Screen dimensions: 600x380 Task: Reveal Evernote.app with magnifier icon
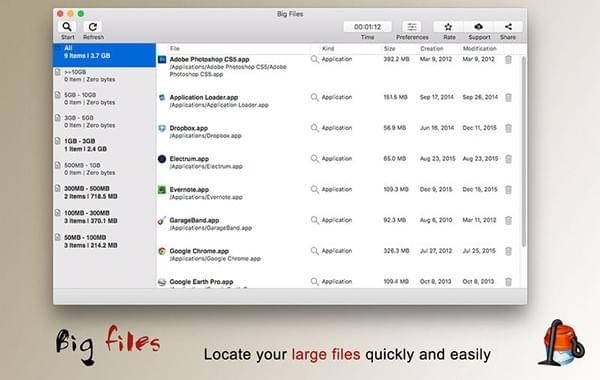315,189
